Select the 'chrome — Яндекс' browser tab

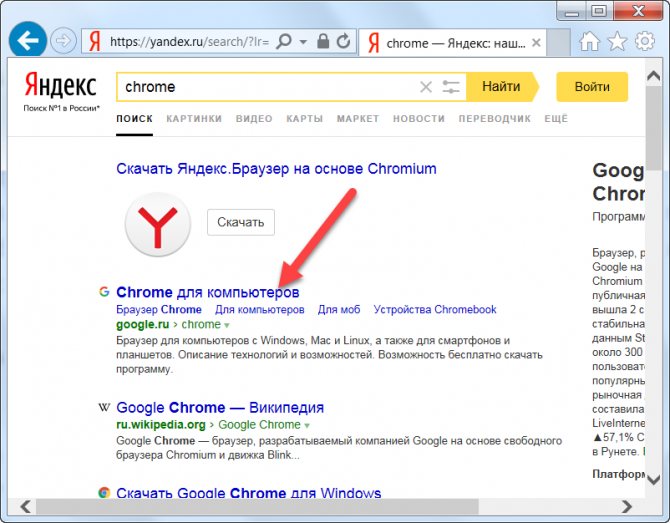click(x=452, y=43)
